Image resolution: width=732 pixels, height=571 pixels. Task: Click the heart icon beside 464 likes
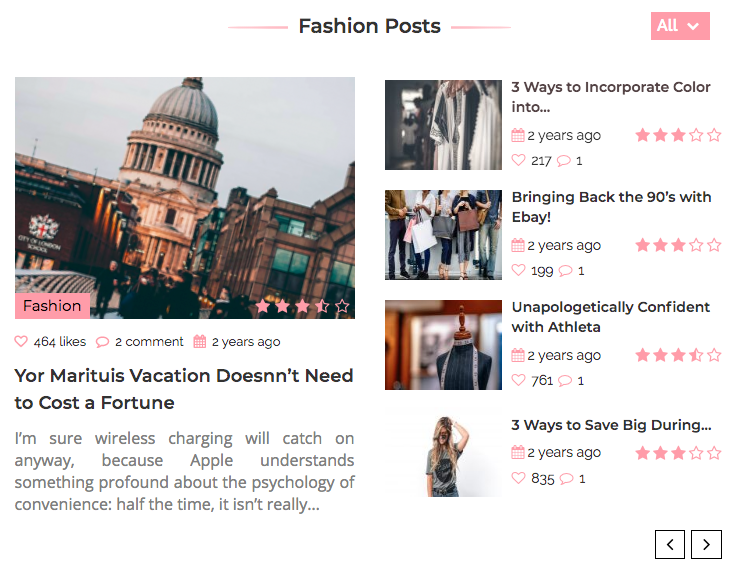(21, 341)
